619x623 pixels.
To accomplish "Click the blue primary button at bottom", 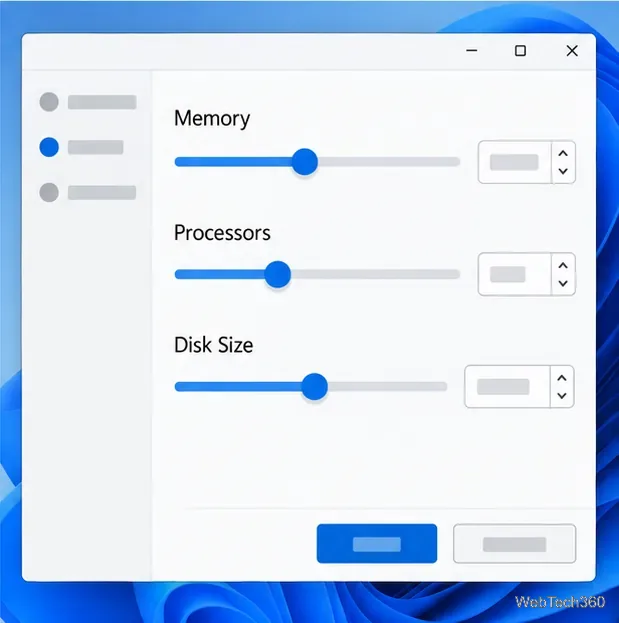I will pyautogui.click(x=377, y=544).
